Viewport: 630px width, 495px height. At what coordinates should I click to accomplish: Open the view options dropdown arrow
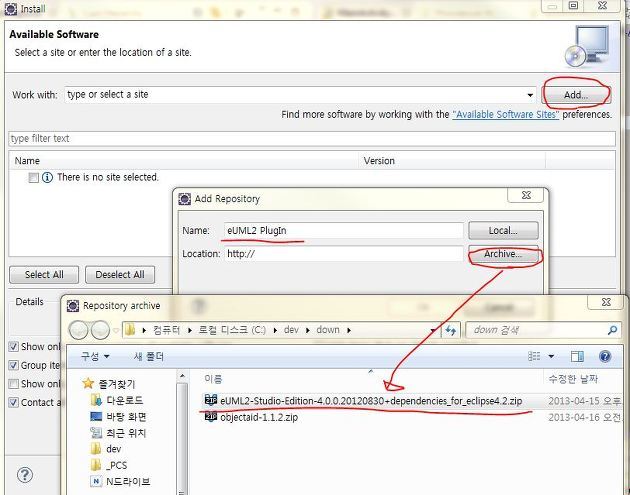[551, 356]
